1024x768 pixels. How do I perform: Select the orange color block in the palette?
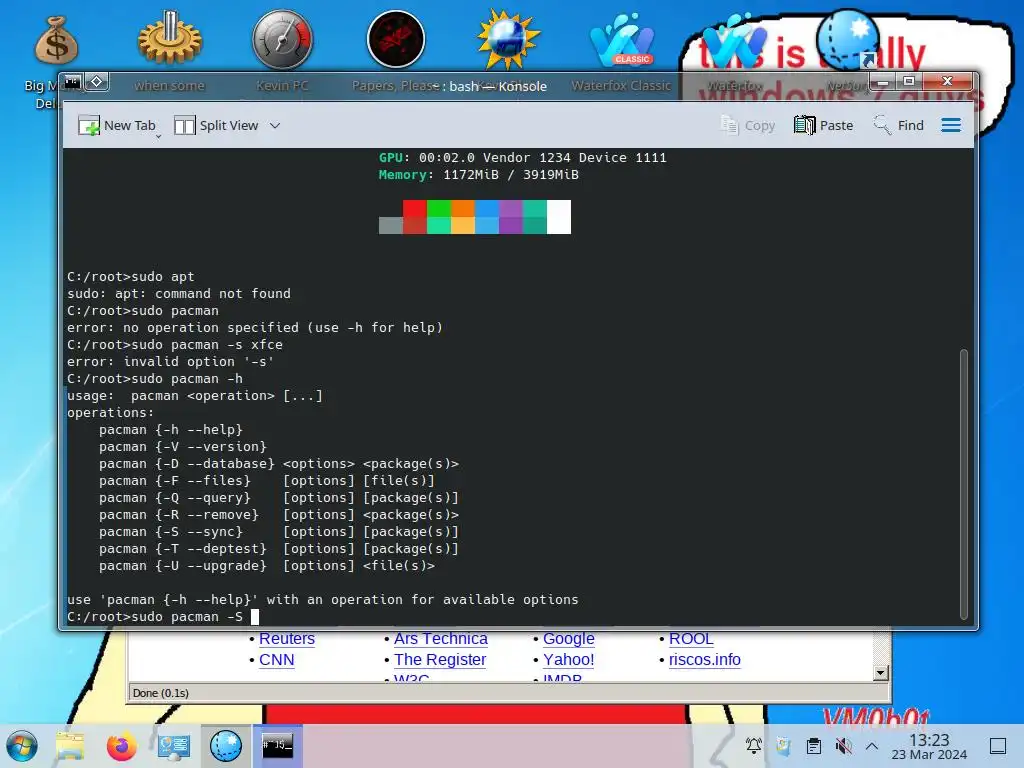point(462,208)
